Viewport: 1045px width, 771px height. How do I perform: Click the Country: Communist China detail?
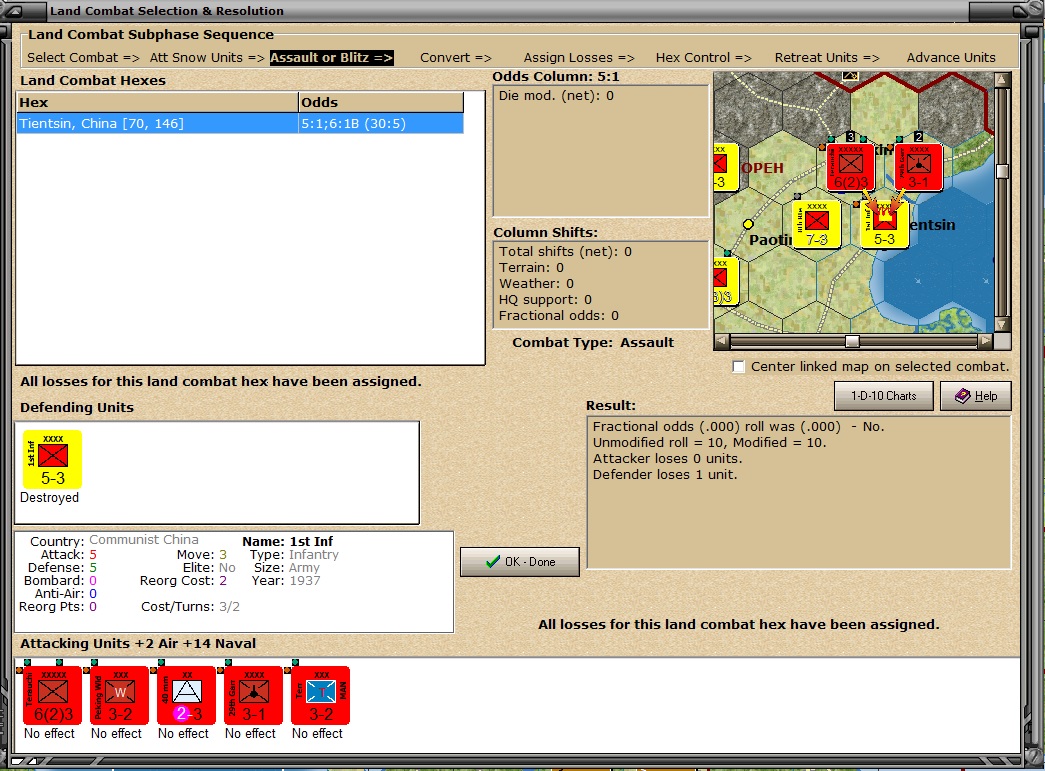(x=114, y=540)
